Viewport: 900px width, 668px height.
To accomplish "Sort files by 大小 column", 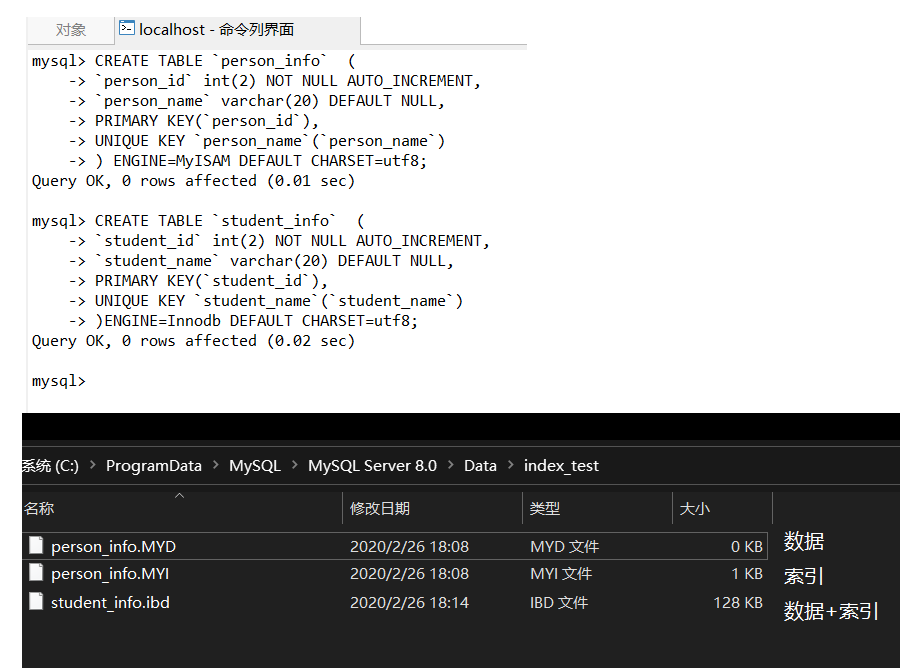I will [694, 509].
